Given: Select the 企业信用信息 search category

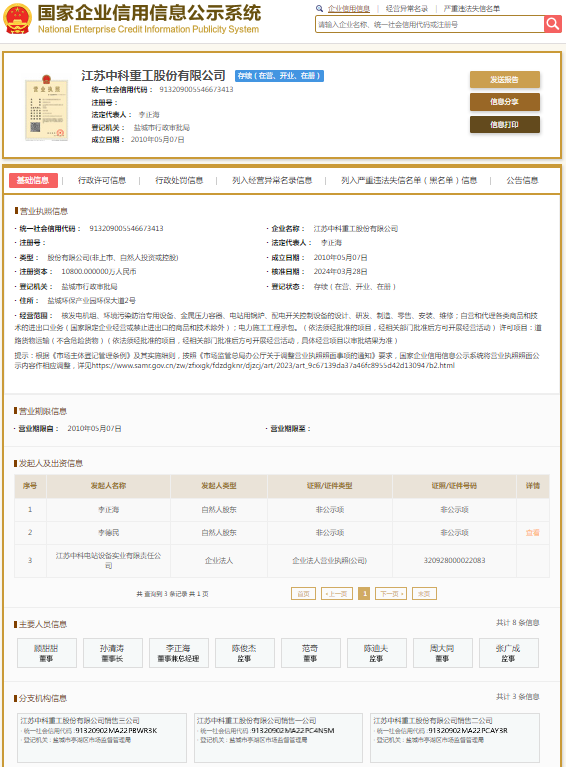Looking at the screenshot, I should click(x=349, y=8).
